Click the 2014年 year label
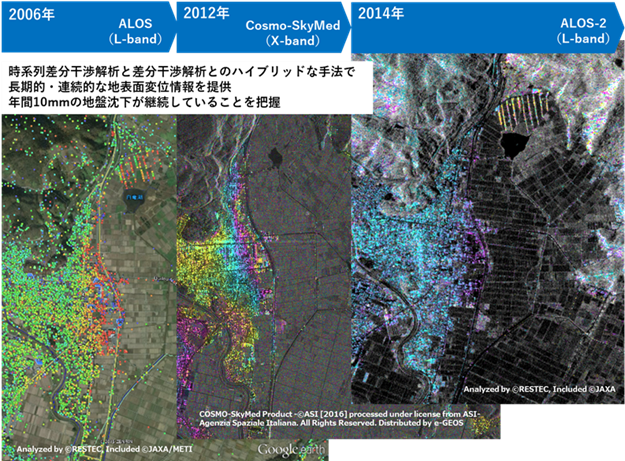The image size is (625, 461). click(381, 13)
